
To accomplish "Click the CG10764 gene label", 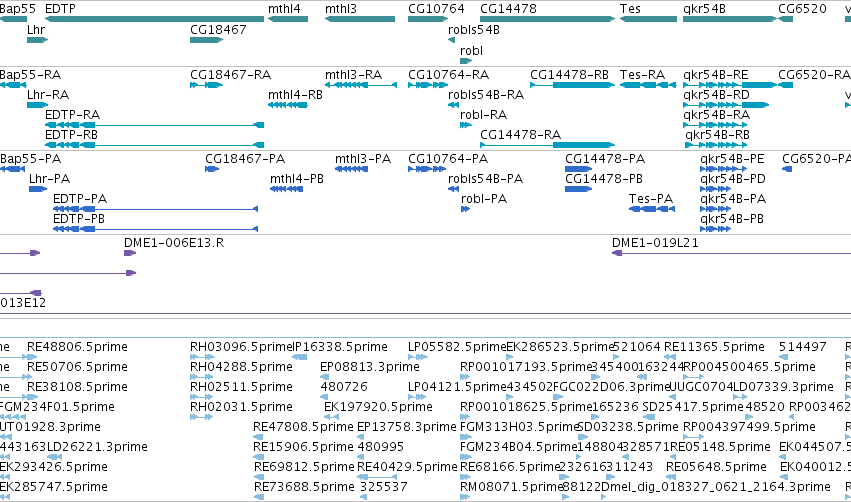I will click(436, 9).
